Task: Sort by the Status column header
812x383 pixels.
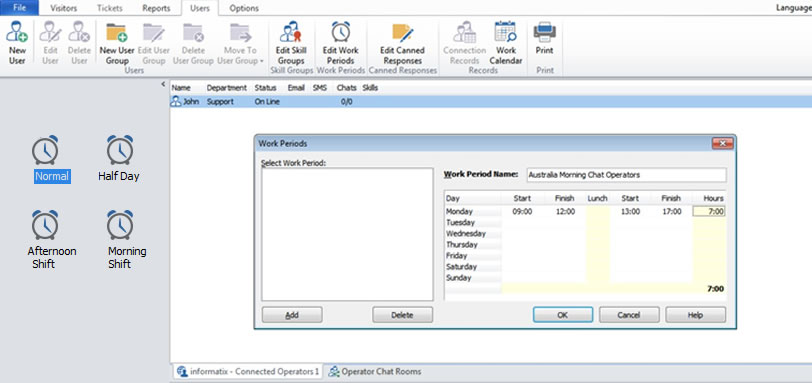Action: coord(266,88)
